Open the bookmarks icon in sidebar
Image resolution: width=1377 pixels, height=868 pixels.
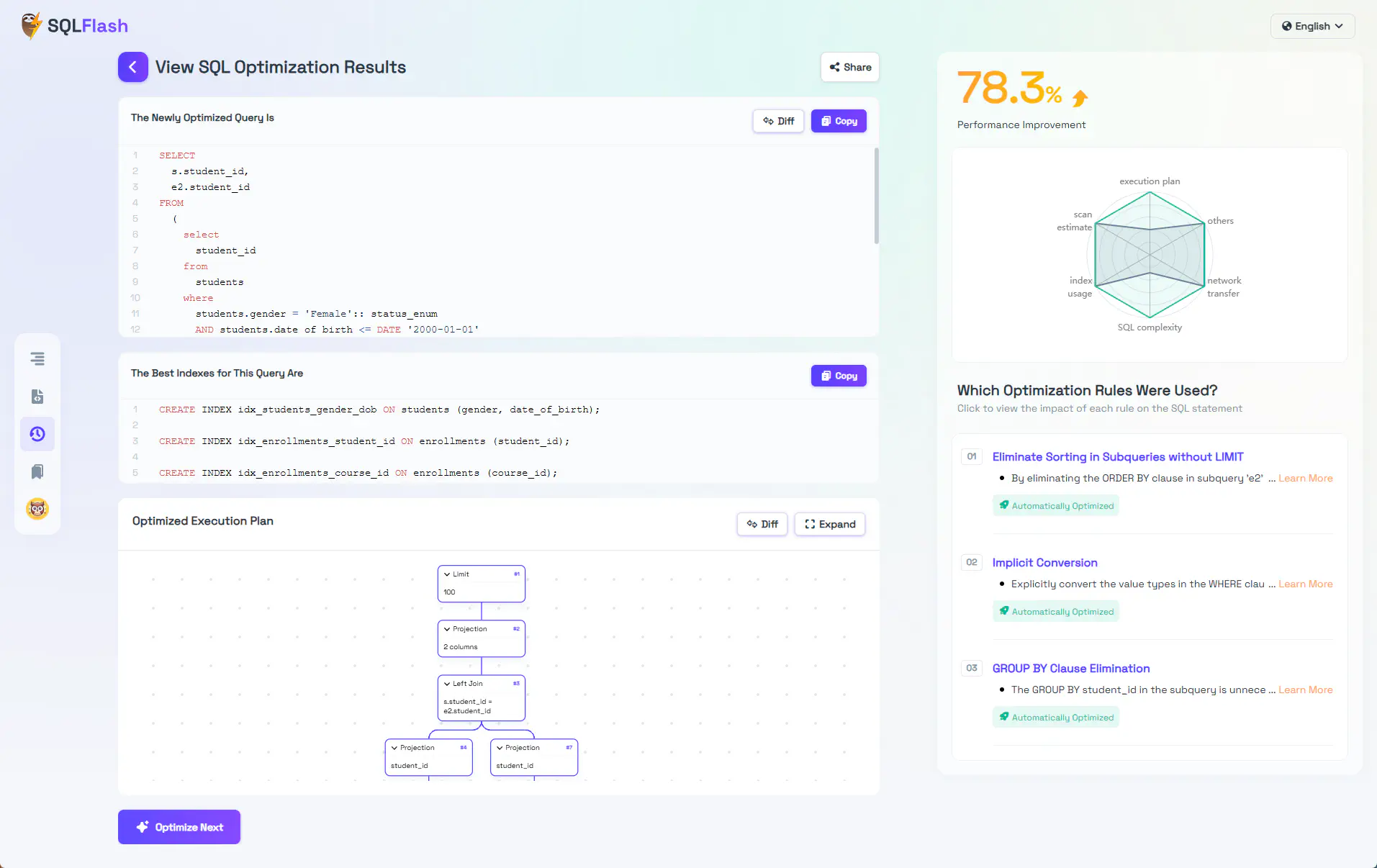click(37, 471)
